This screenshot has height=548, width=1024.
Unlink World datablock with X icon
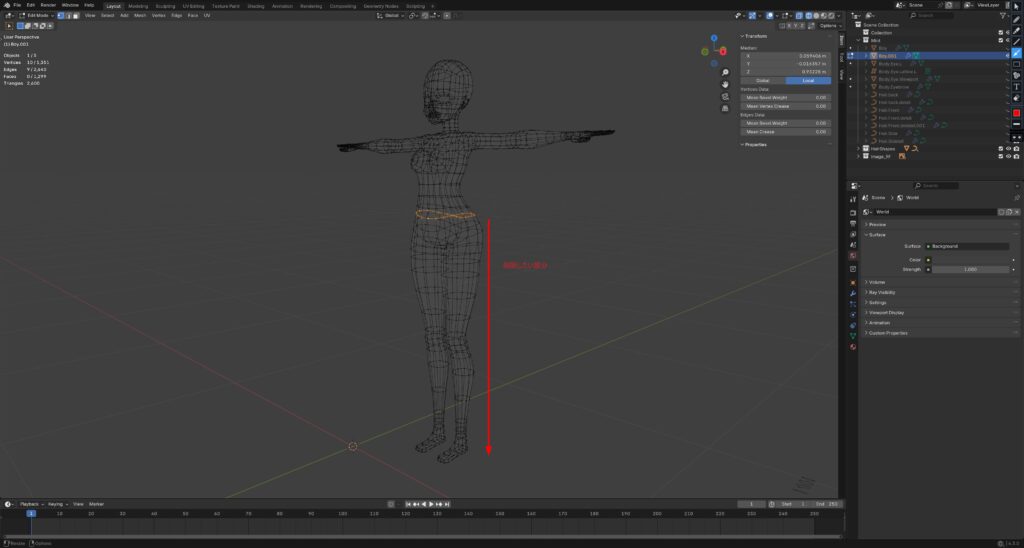1017,212
